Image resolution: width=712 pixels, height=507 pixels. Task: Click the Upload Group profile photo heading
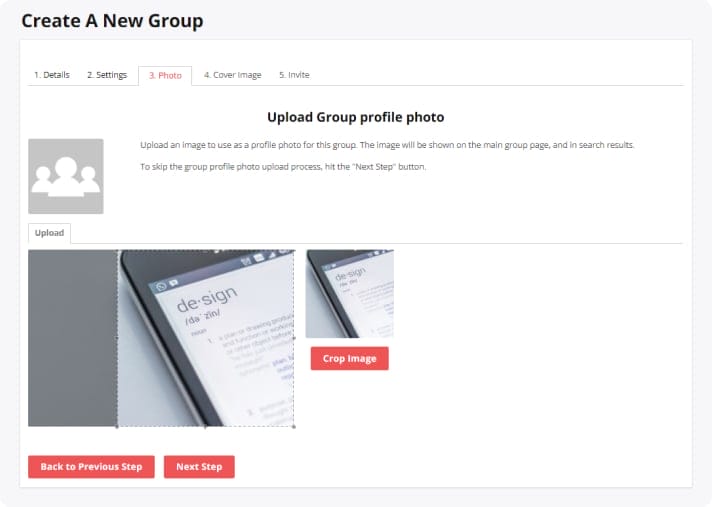[x=356, y=117]
